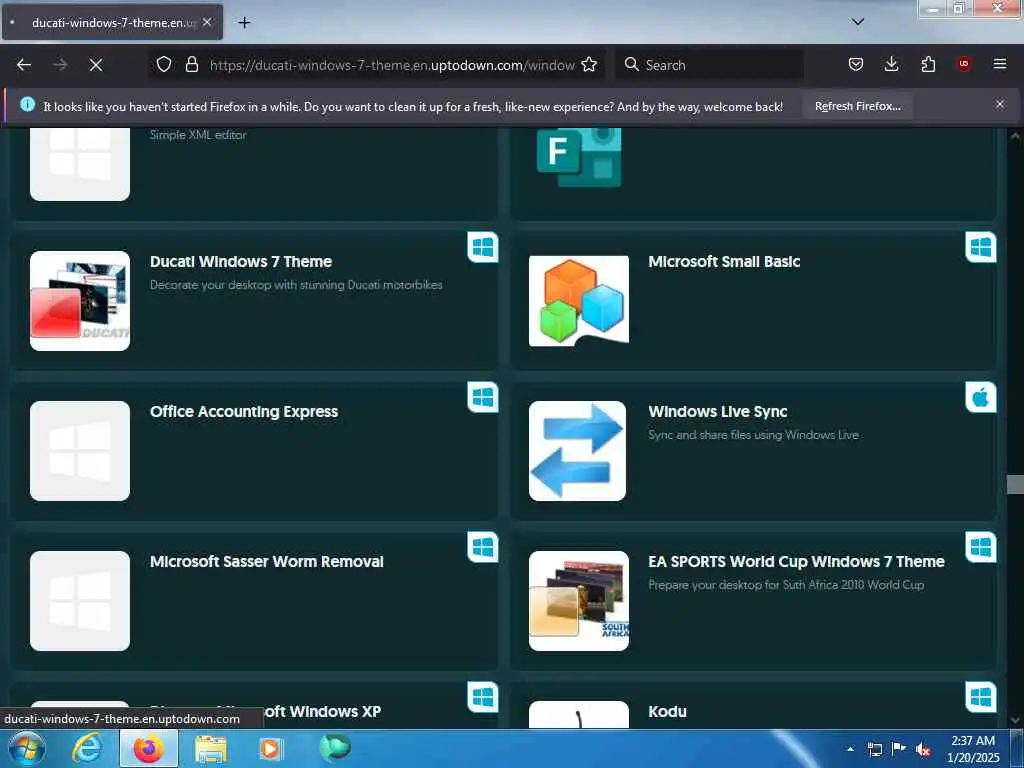Click Office Accounting Express placeholder icon
The width and height of the screenshot is (1024, 768).
(x=80, y=451)
